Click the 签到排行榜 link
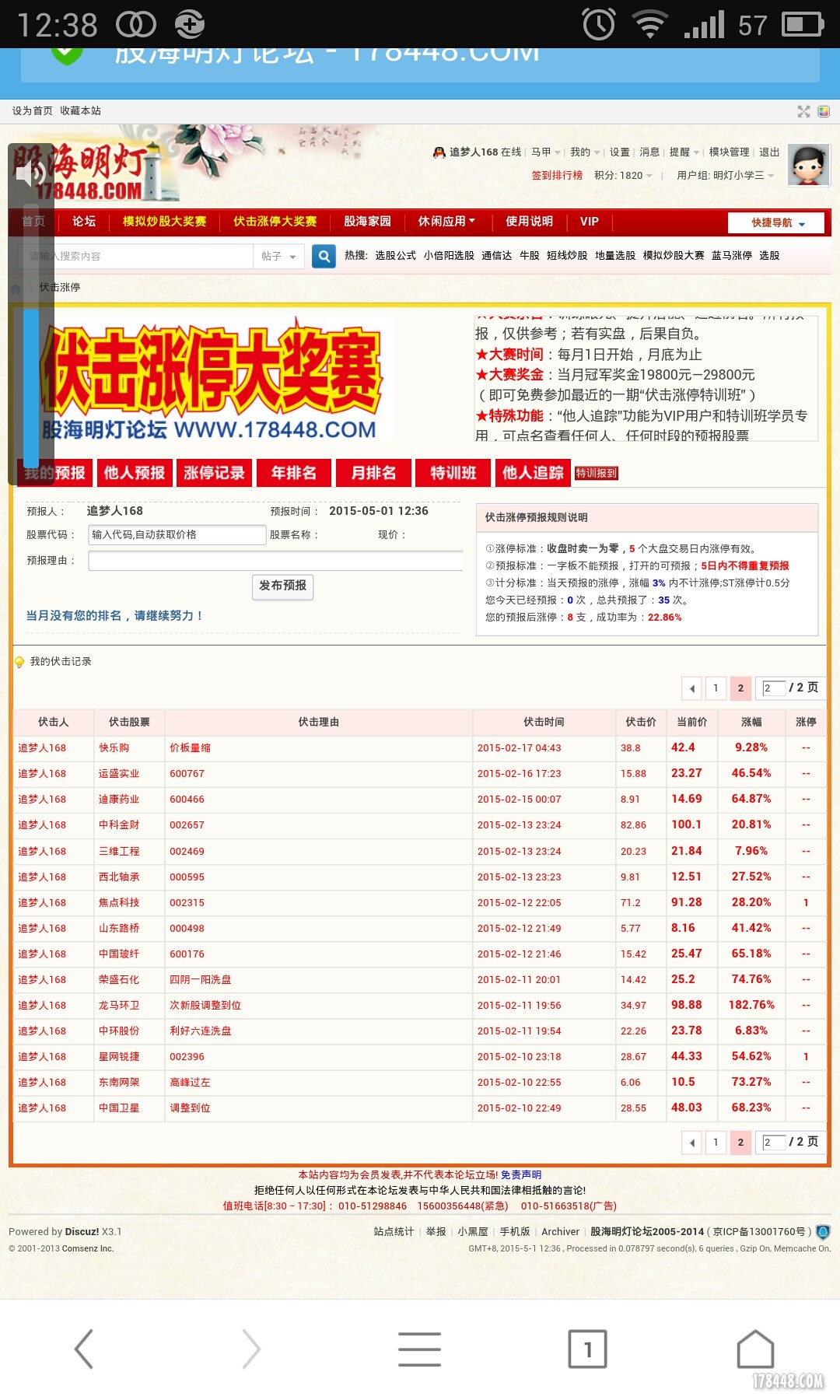Viewport: 840px width, 1400px height. coord(557,176)
